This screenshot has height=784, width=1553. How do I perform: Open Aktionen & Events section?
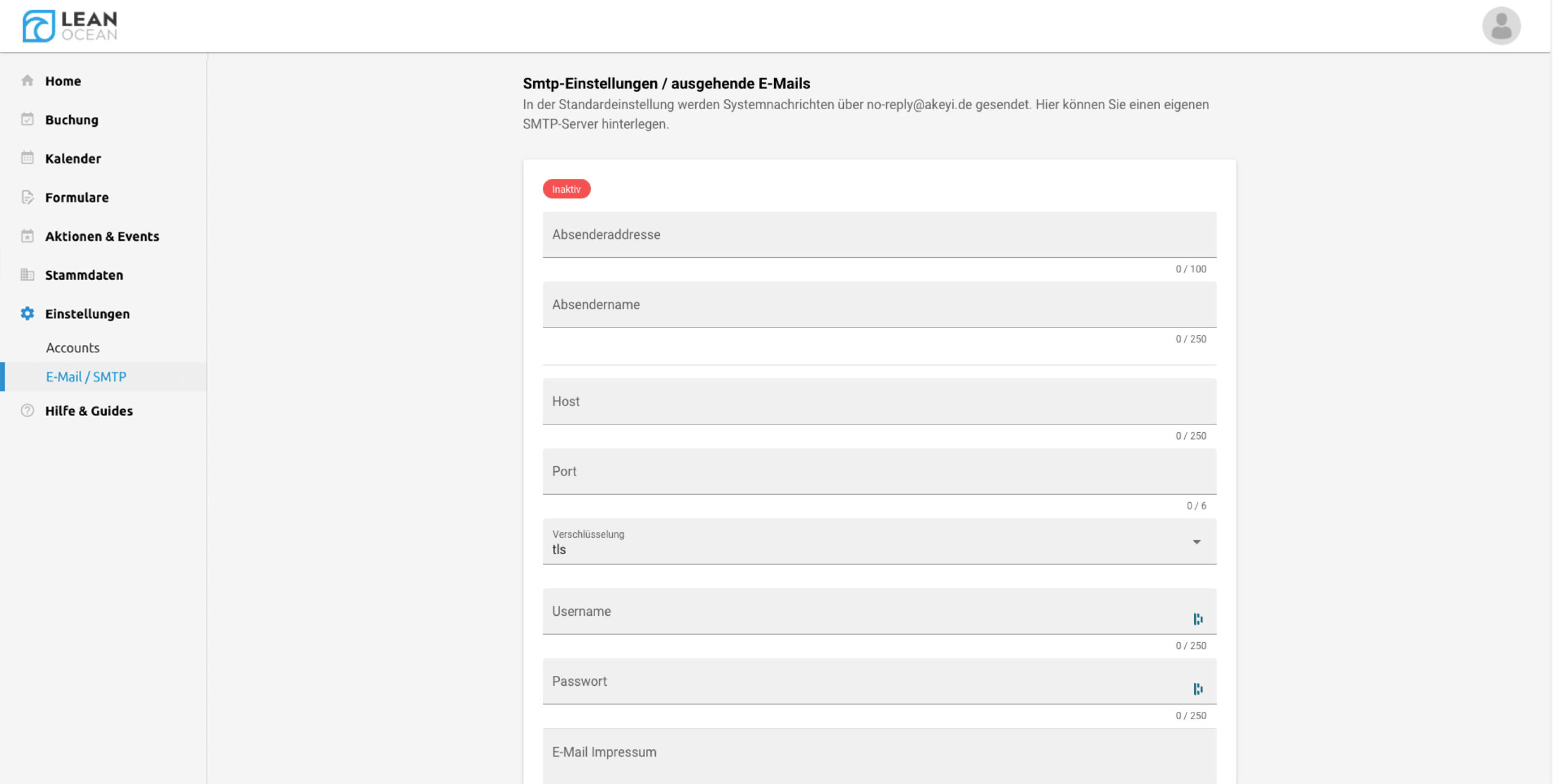102,236
